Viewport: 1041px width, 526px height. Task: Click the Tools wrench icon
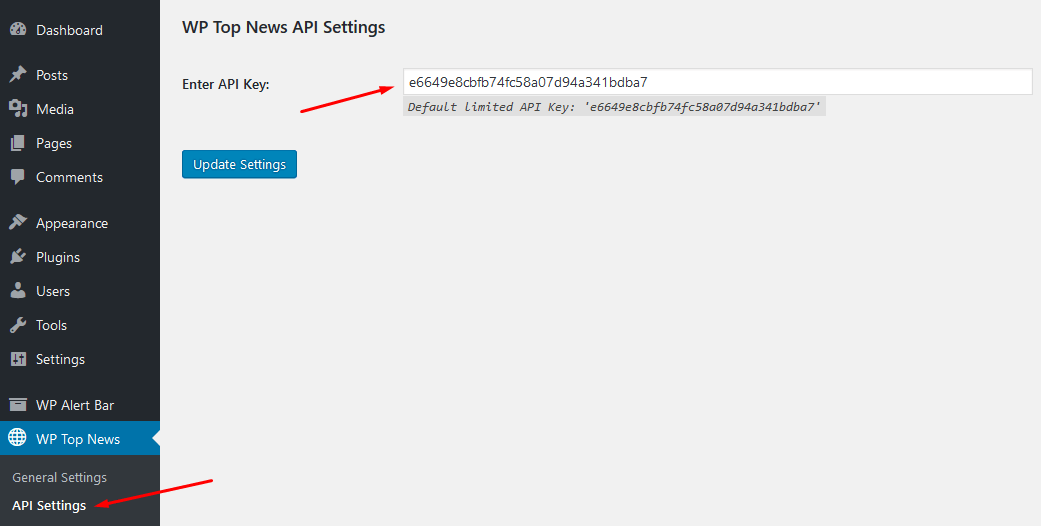(18, 325)
